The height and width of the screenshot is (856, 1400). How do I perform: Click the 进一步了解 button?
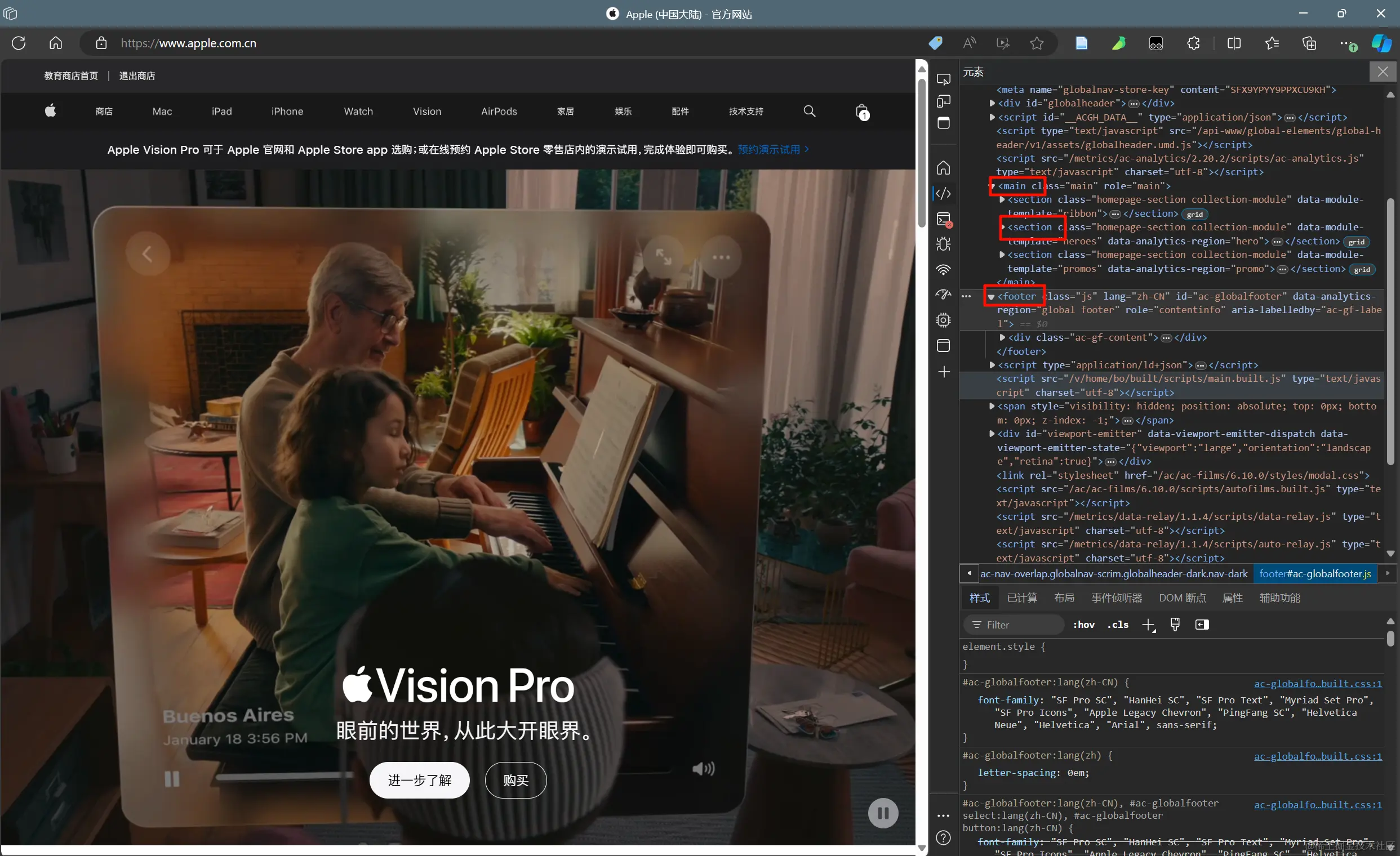[x=419, y=781]
